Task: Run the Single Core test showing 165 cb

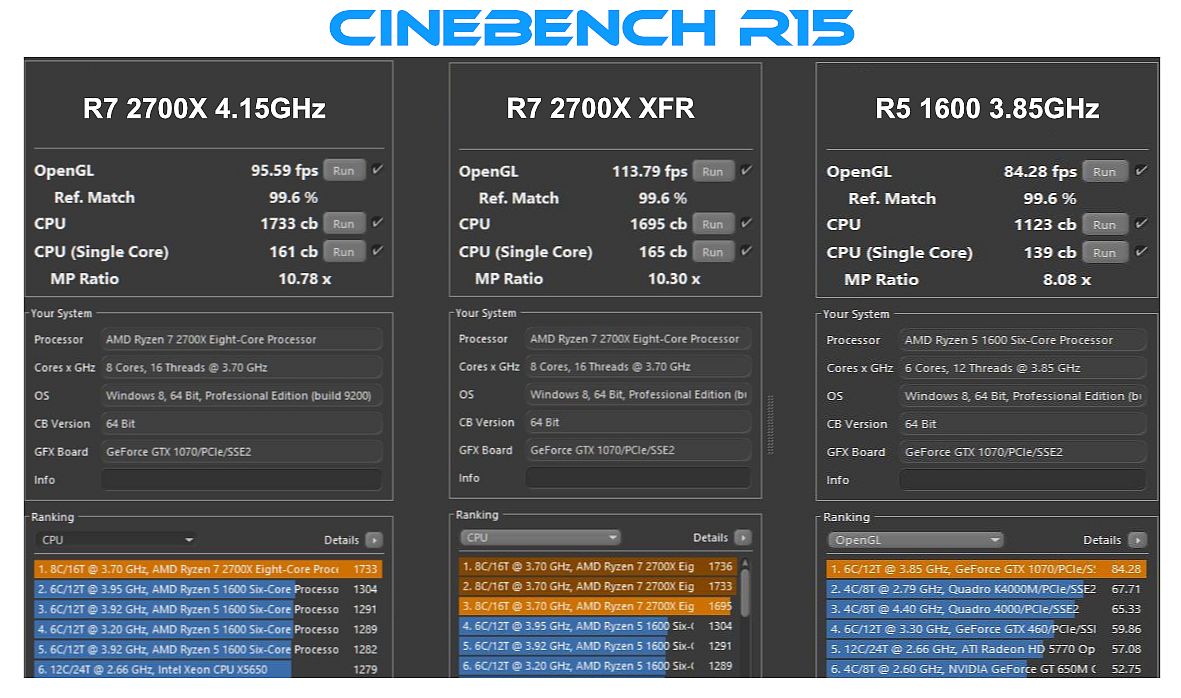Action: coord(712,252)
